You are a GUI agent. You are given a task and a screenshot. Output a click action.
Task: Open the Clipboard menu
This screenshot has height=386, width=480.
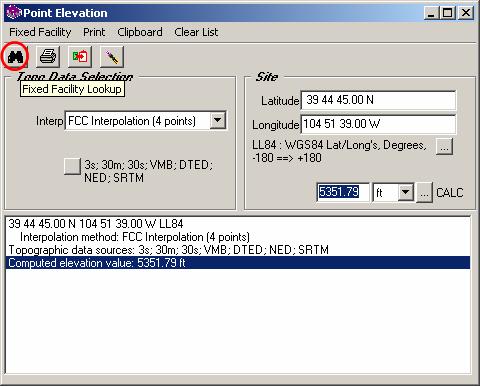140,32
